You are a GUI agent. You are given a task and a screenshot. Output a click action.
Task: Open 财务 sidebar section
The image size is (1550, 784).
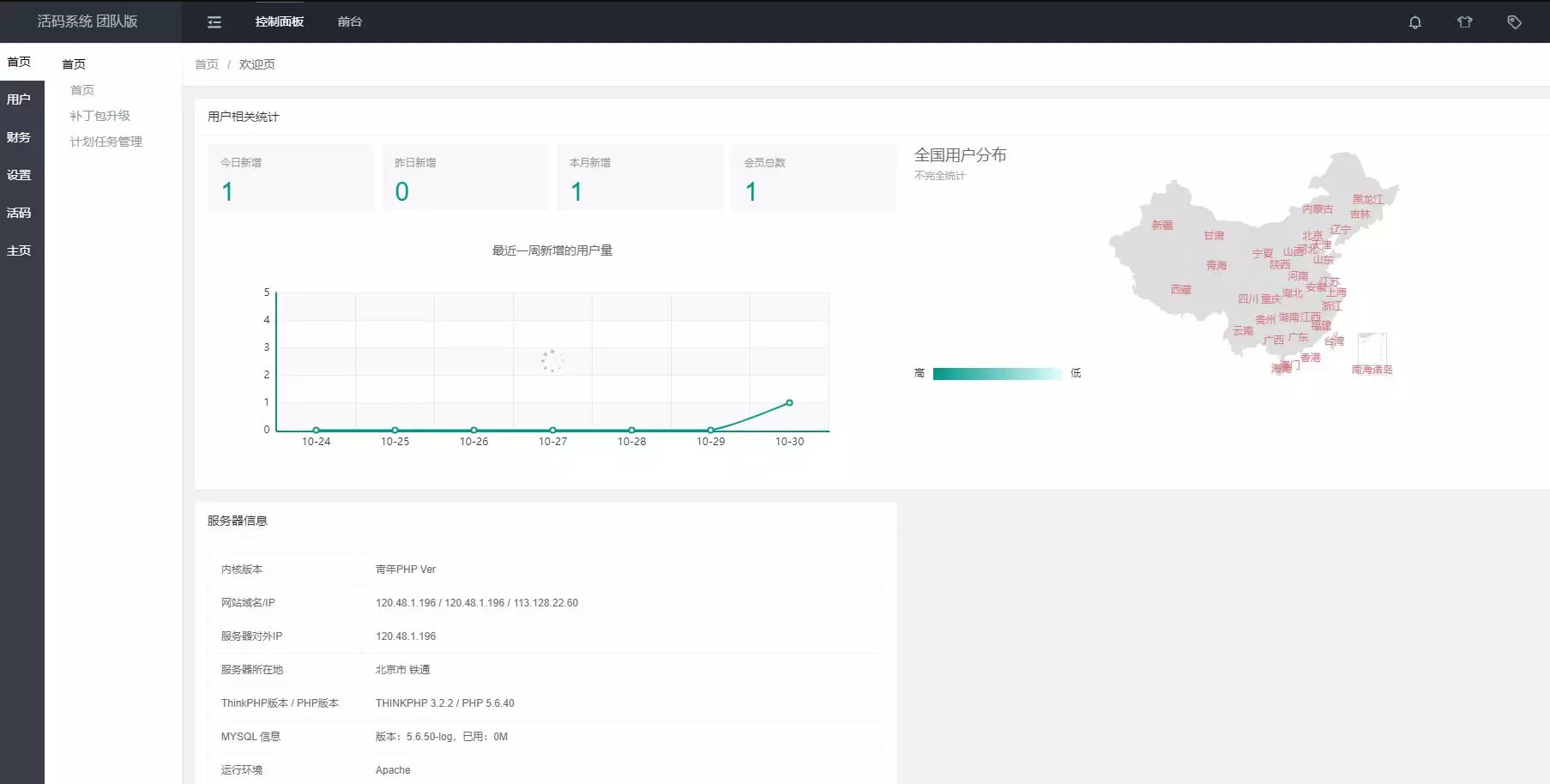[19, 137]
